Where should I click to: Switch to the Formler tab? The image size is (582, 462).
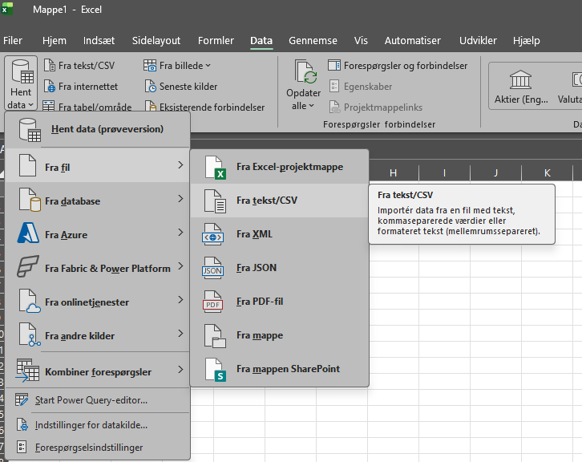[x=216, y=40]
